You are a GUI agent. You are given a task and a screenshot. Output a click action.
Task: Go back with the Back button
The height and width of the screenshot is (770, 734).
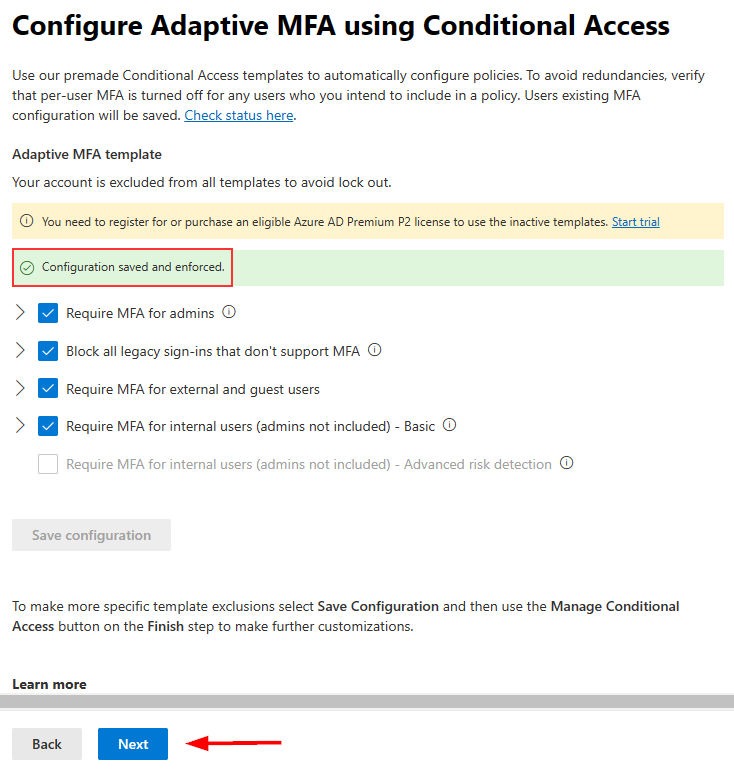[47, 744]
